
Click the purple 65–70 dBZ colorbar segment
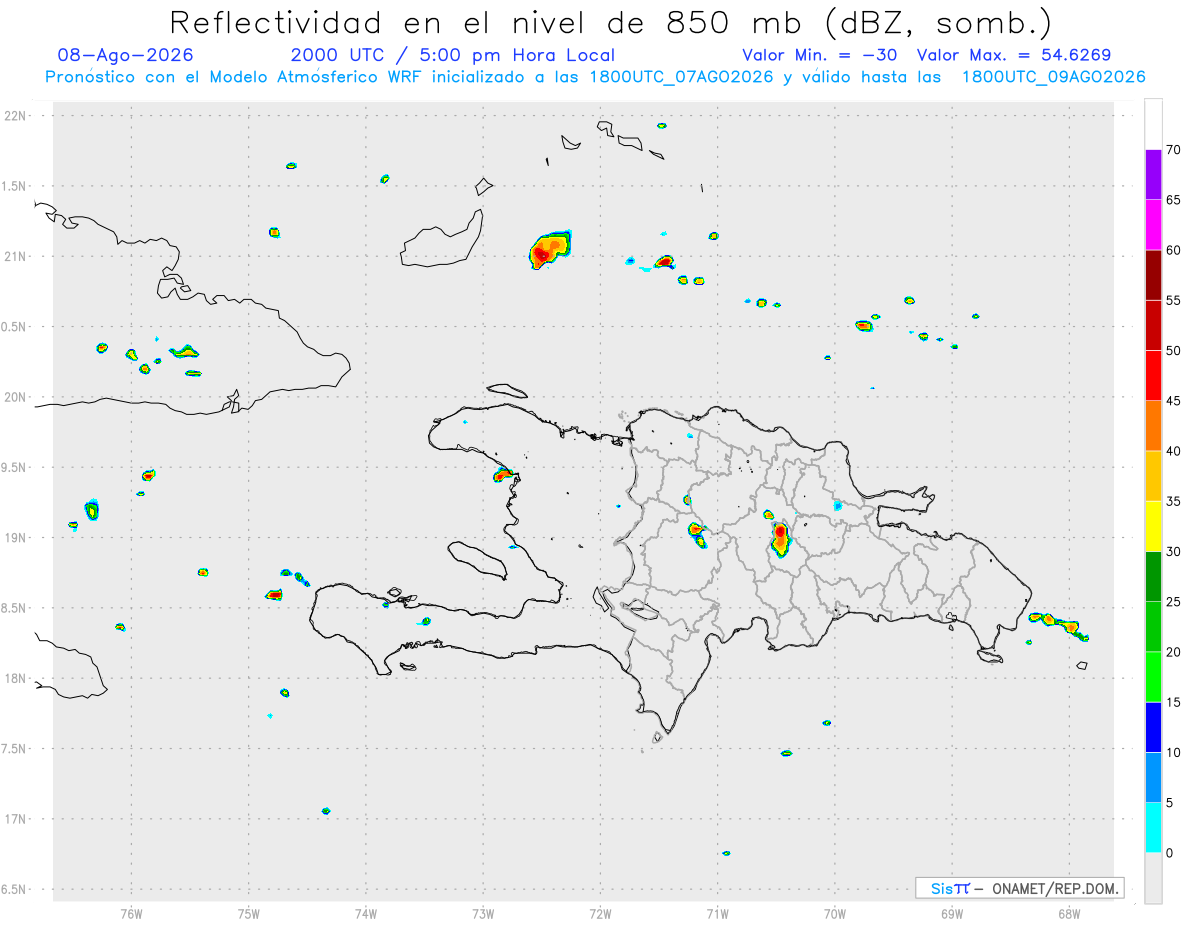1153,175
